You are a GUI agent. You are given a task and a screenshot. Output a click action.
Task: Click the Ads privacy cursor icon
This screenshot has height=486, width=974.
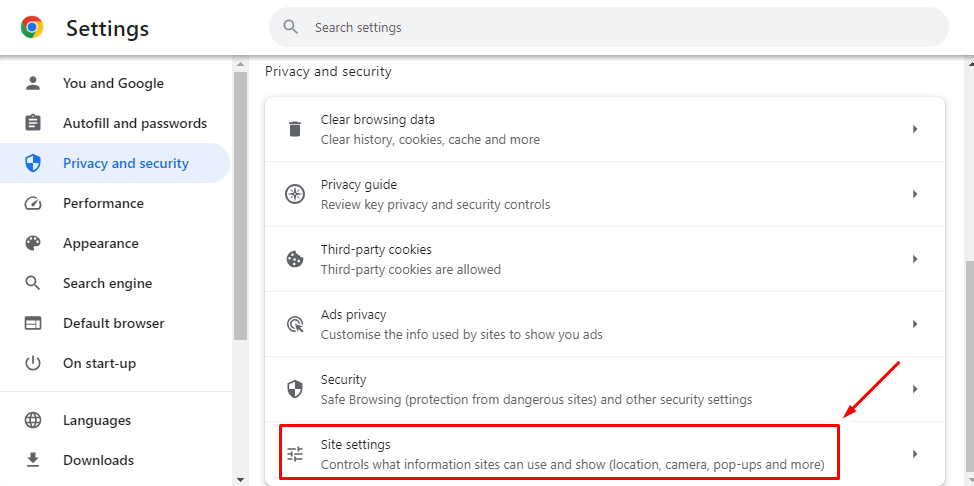294,324
